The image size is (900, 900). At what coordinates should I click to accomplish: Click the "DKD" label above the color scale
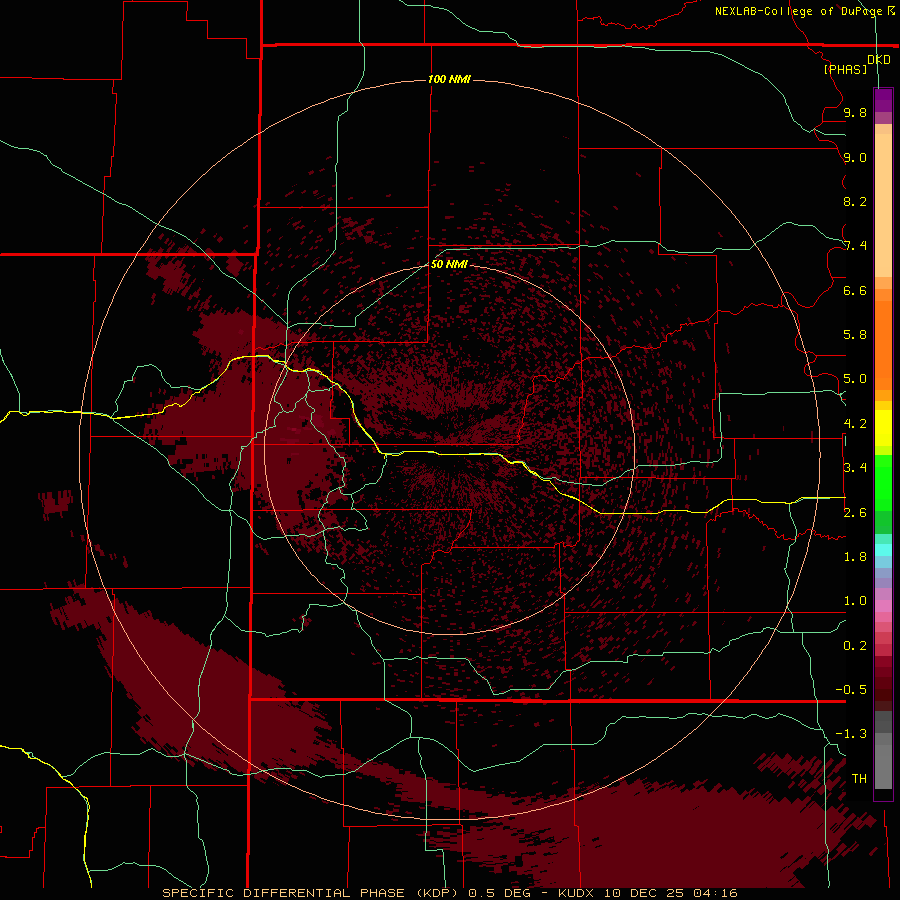(879, 60)
